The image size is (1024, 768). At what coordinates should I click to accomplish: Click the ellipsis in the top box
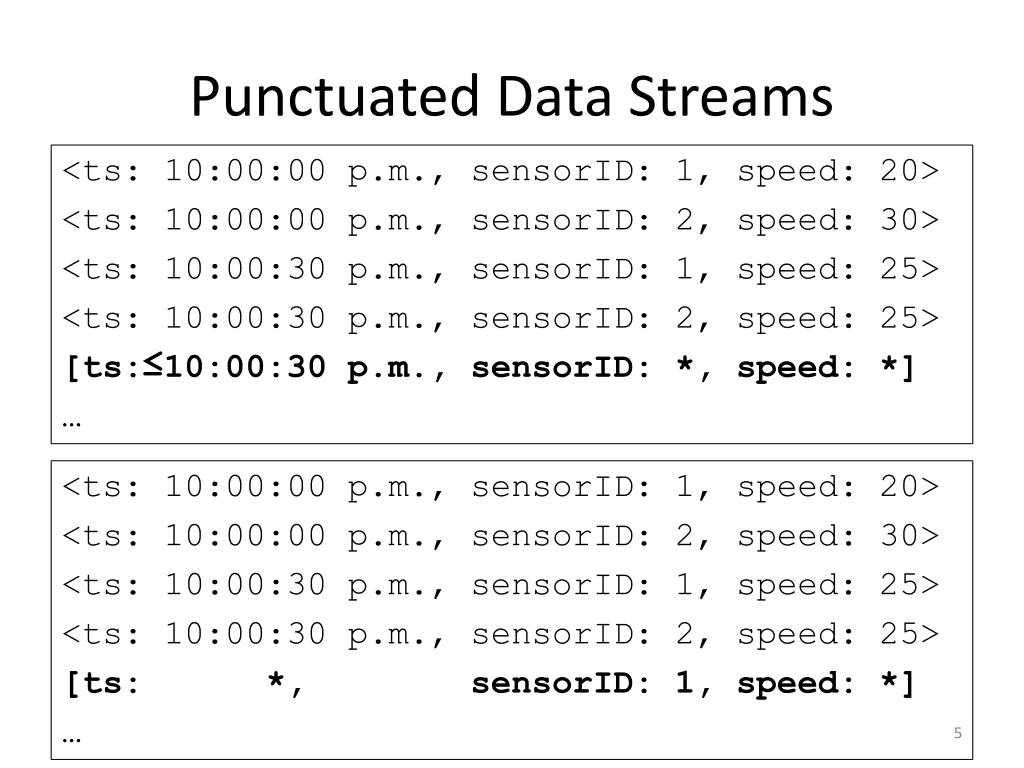tap(71, 424)
